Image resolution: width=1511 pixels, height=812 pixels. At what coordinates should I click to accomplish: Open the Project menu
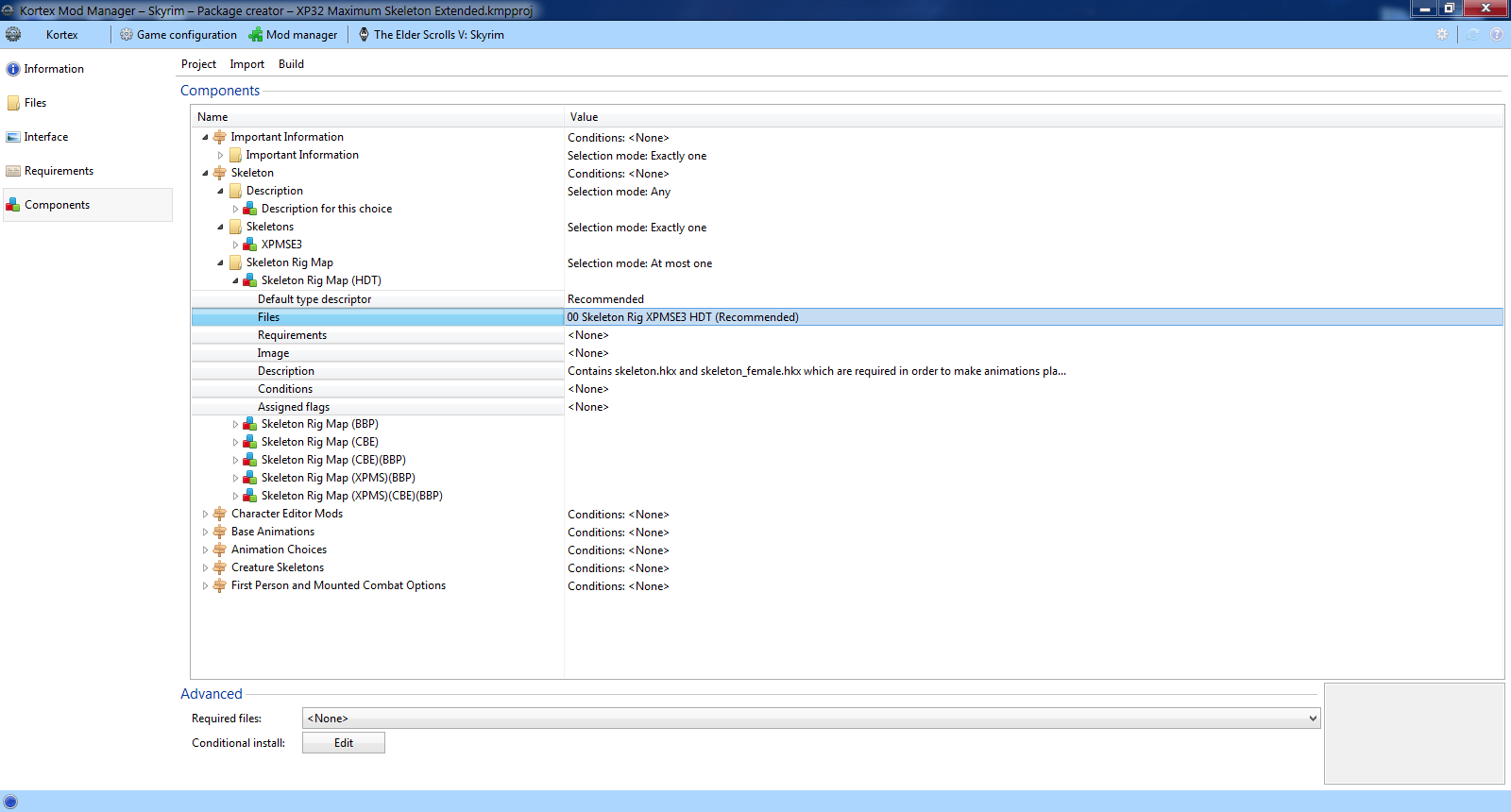pos(198,64)
